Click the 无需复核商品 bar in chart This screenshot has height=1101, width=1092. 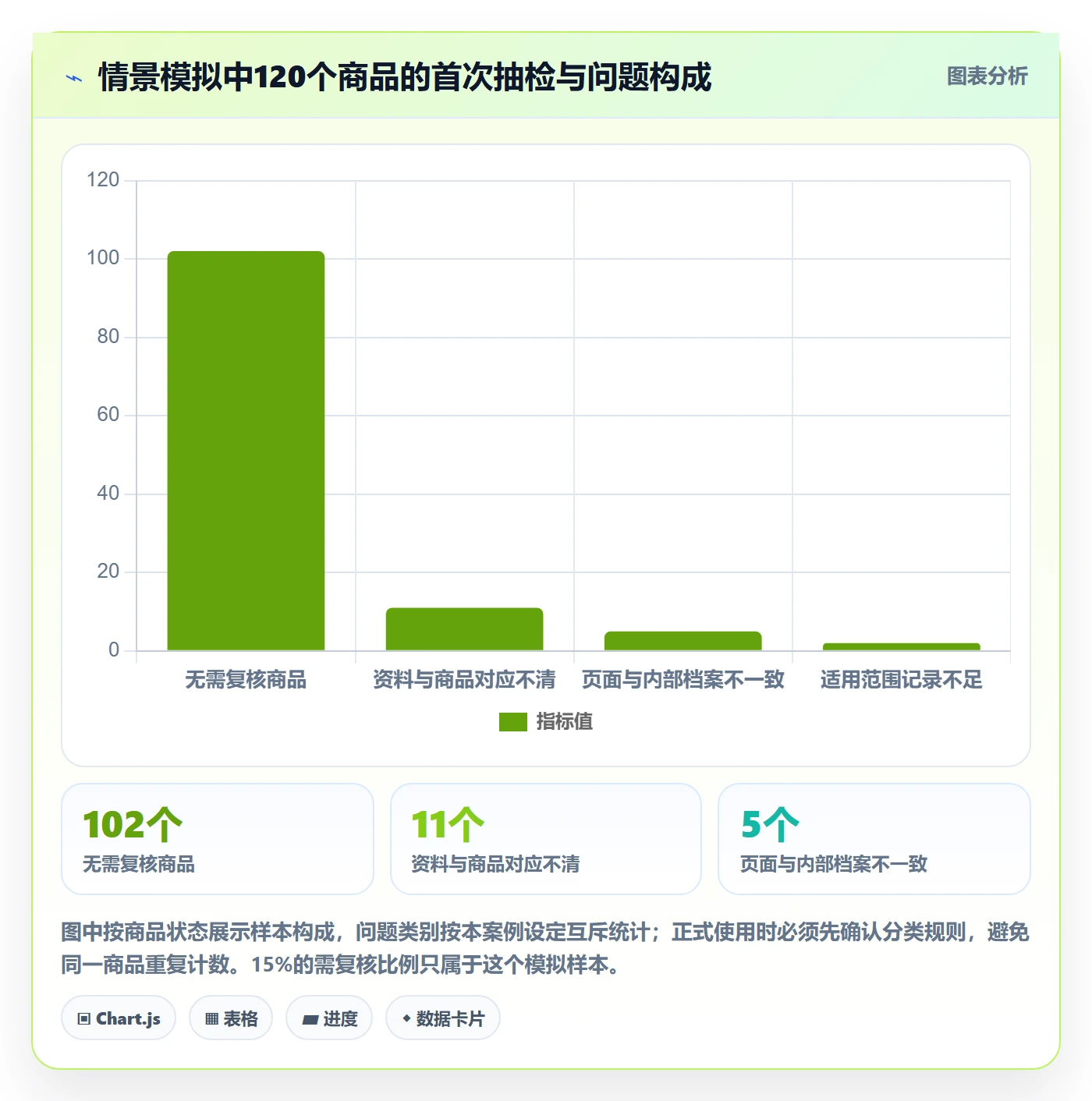pyautogui.click(x=246, y=451)
